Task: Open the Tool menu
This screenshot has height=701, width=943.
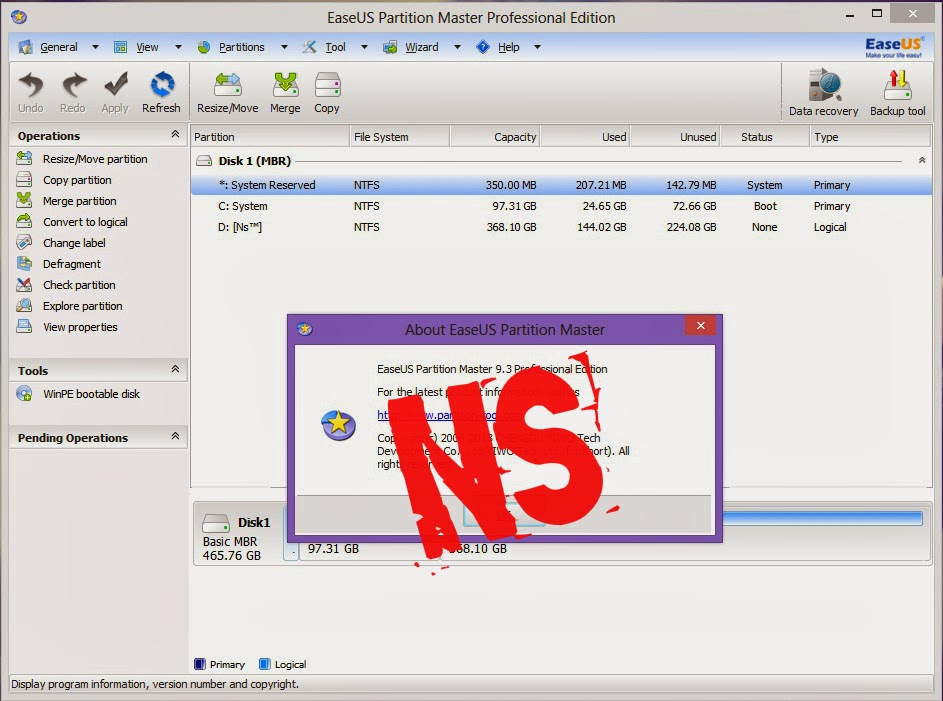Action: point(335,47)
